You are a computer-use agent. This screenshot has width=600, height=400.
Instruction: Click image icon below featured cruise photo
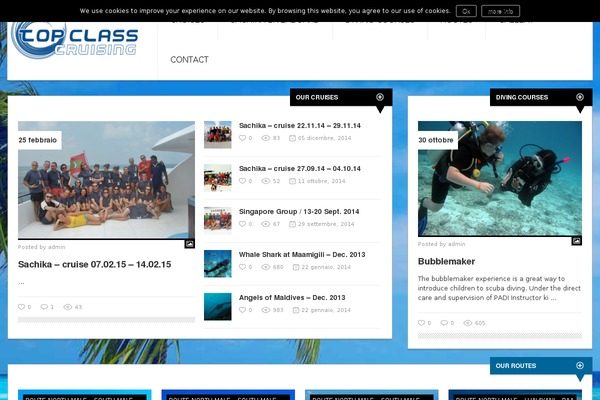[189, 244]
